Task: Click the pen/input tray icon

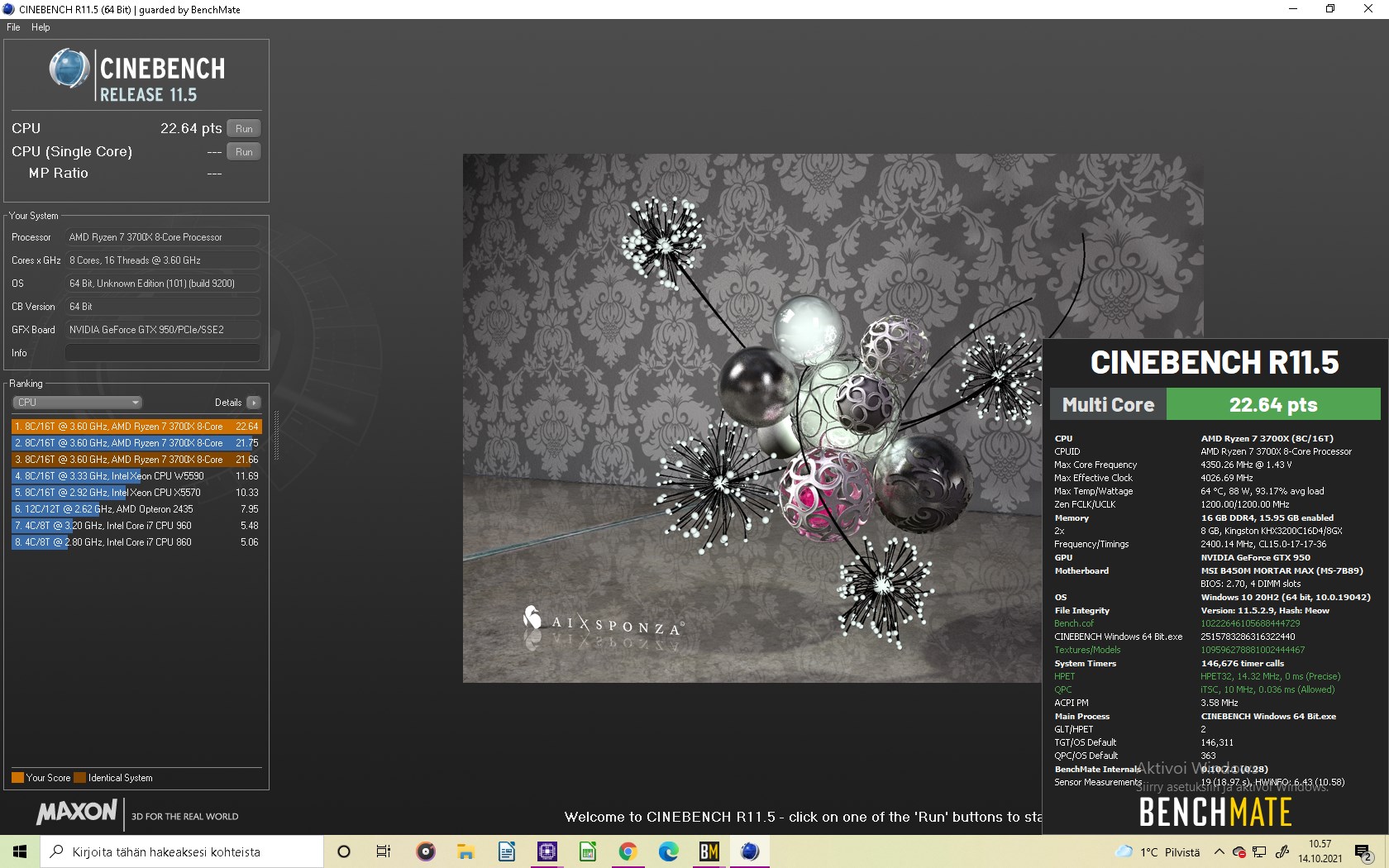Action: [x=1282, y=852]
